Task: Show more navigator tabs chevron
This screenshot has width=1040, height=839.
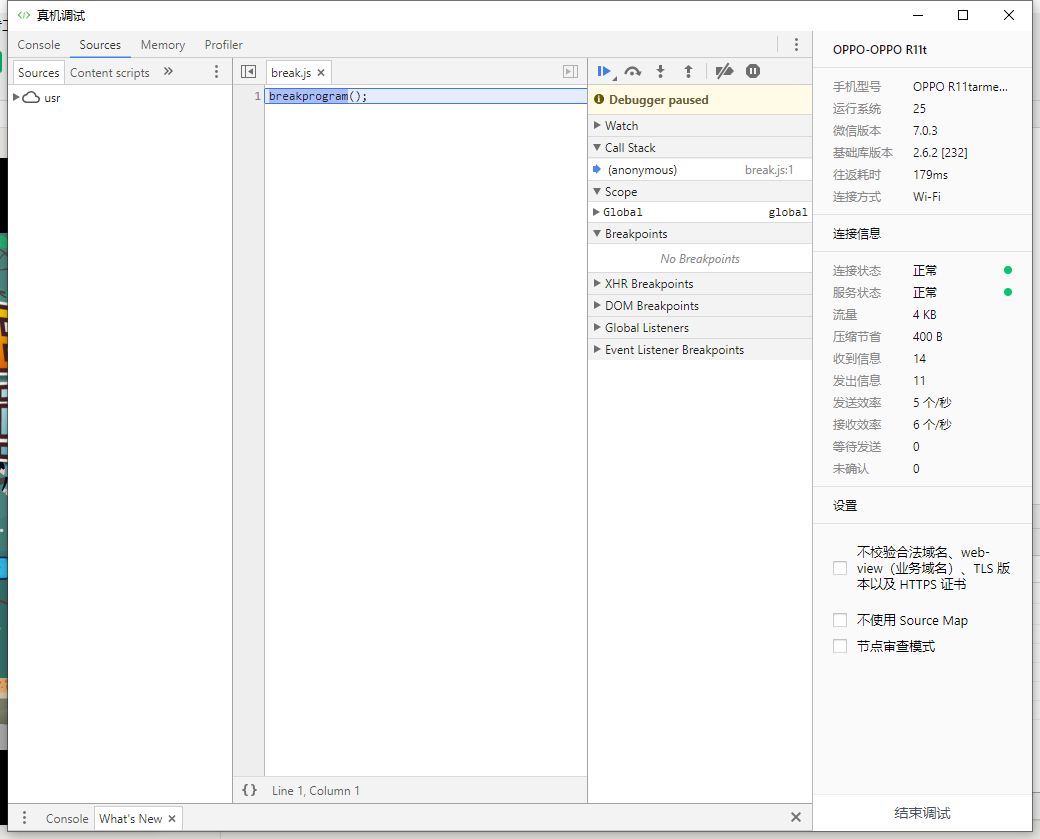Action: (x=168, y=72)
